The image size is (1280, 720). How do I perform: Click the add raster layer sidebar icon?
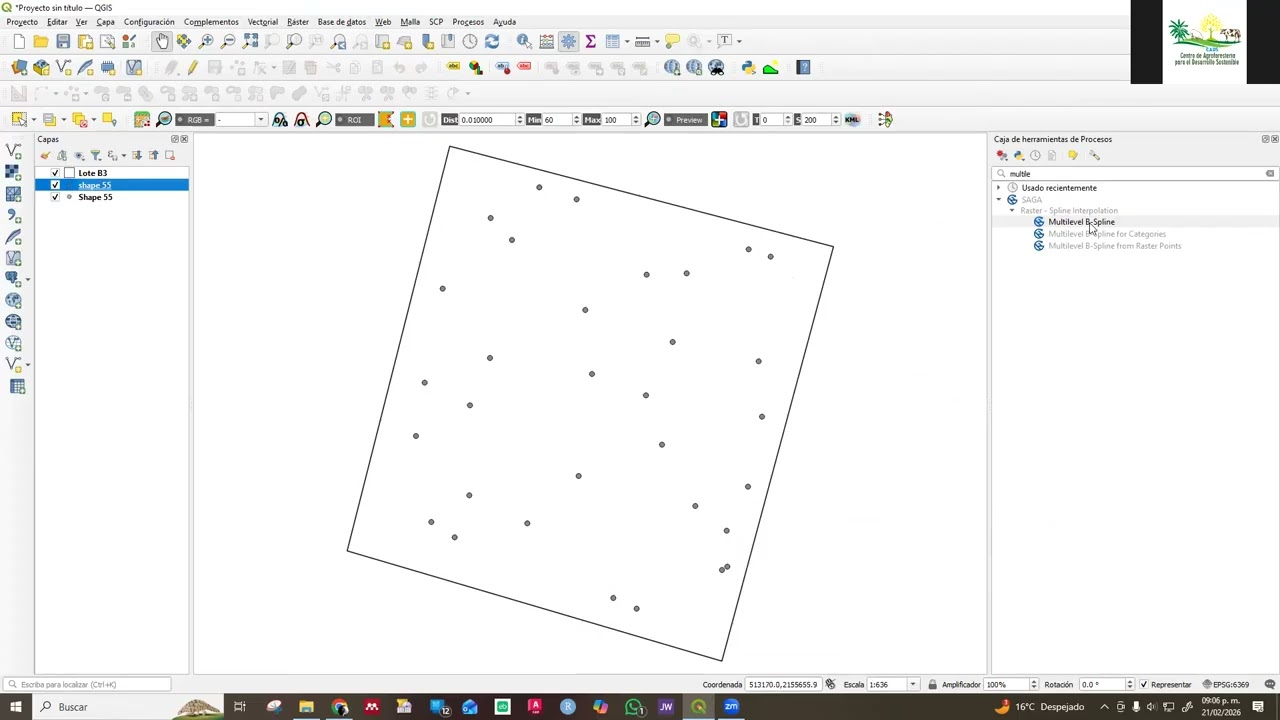pyautogui.click(x=13, y=172)
